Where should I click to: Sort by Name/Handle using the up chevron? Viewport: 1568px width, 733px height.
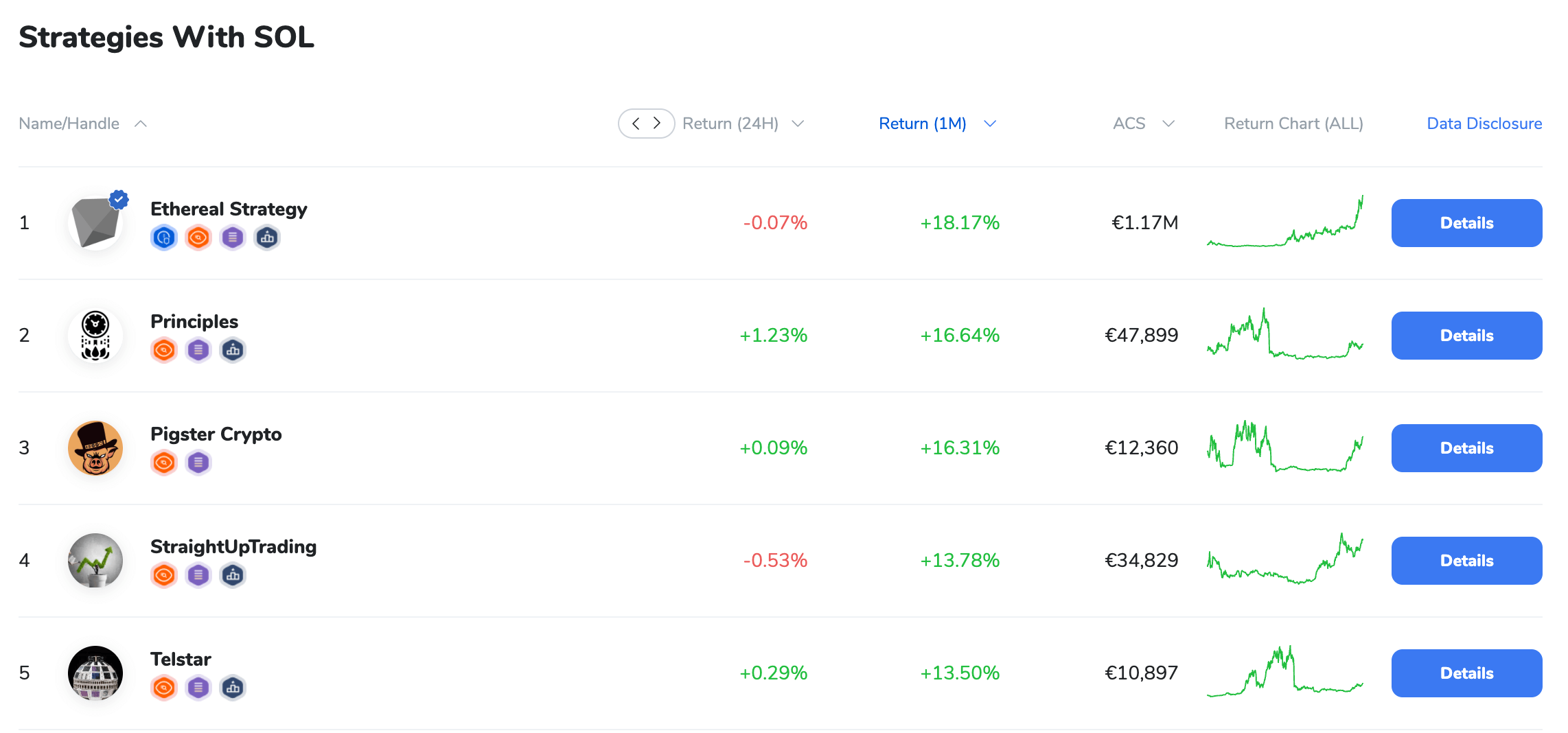(x=141, y=124)
